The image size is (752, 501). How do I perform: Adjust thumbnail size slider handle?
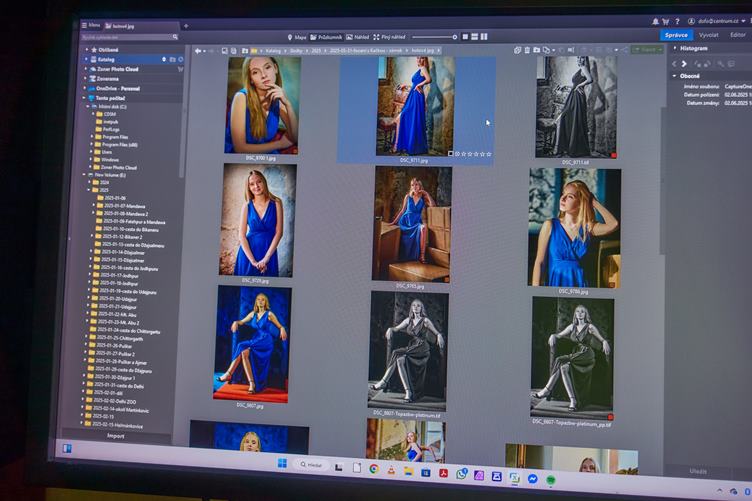[455, 37]
